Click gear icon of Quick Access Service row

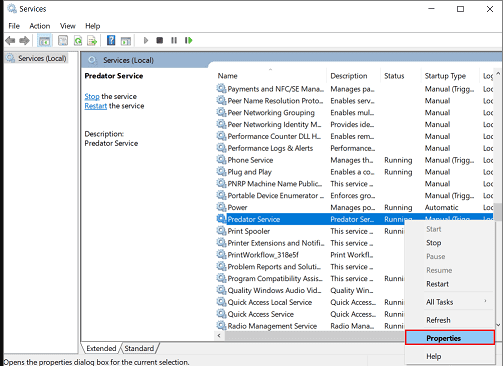click(x=221, y=314)
